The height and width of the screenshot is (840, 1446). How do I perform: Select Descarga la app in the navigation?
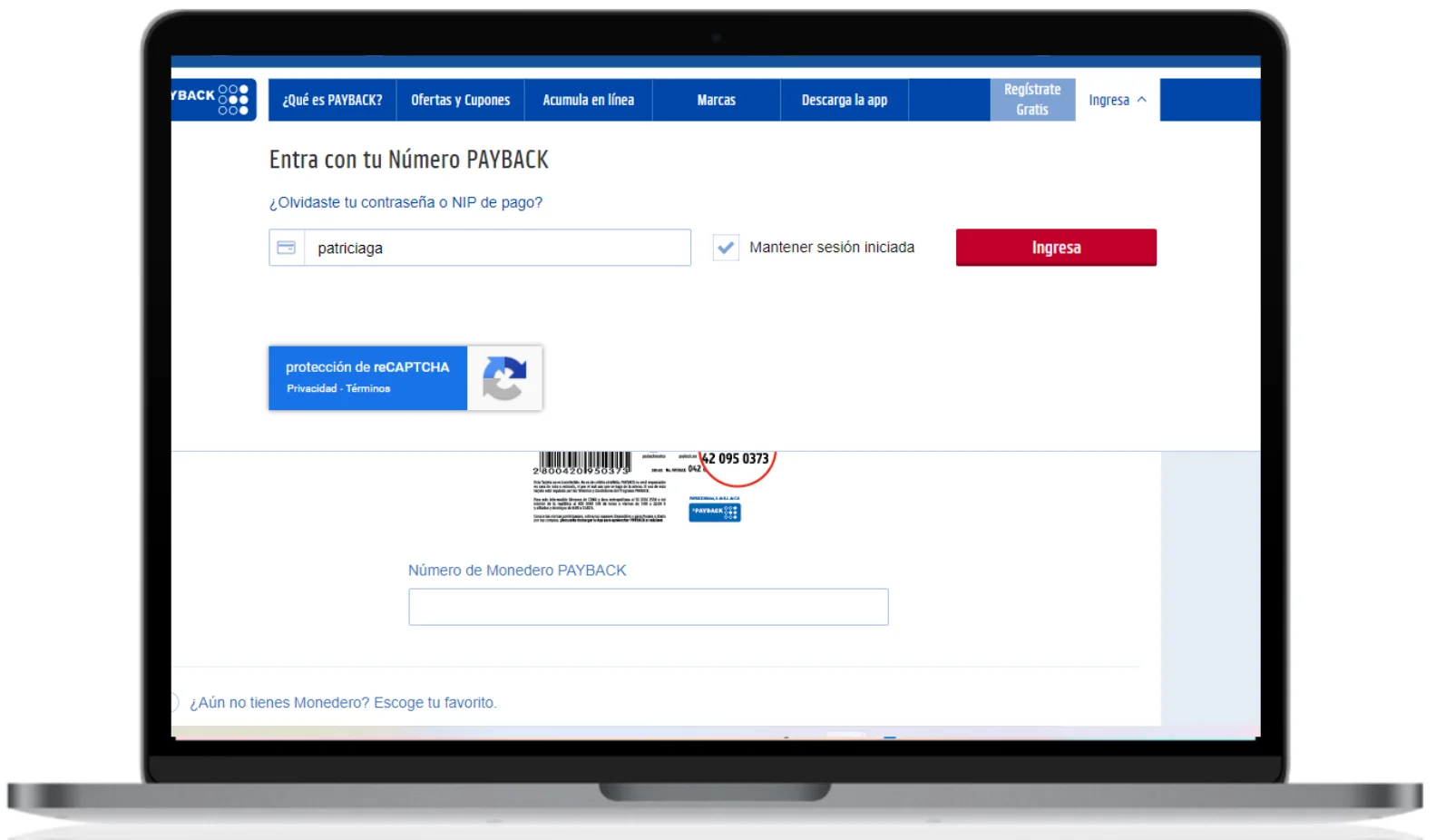click(x=844, y=100)
